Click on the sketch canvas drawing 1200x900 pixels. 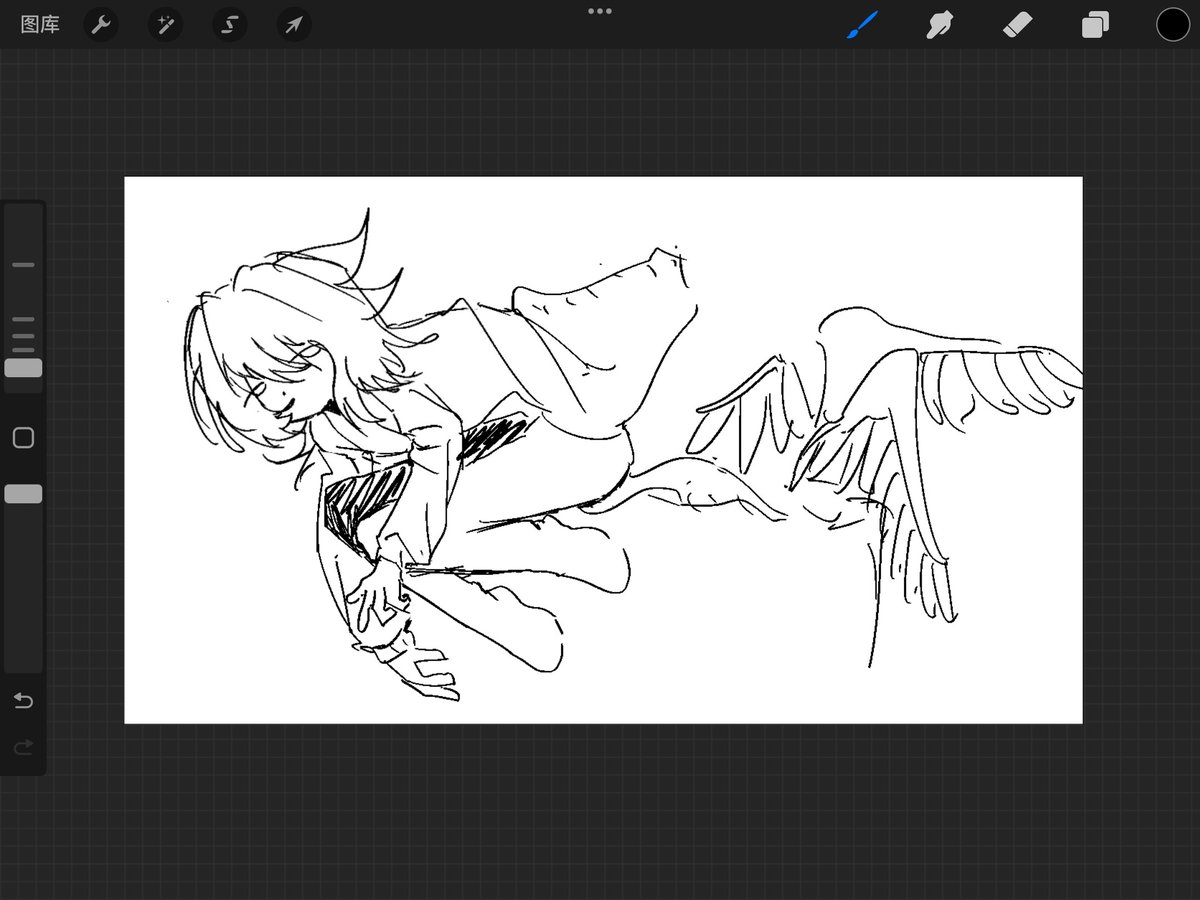(x=603, y=450)
